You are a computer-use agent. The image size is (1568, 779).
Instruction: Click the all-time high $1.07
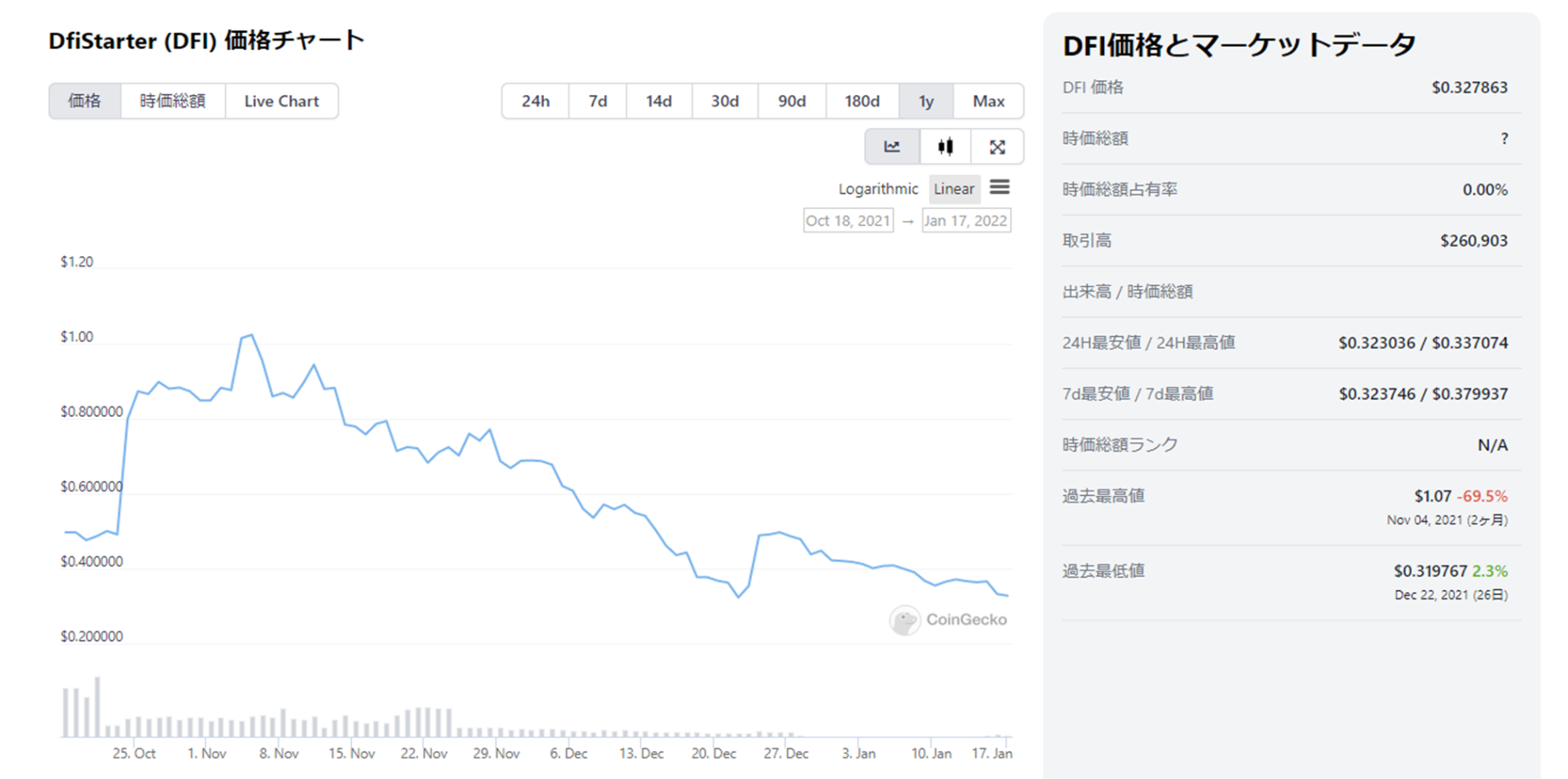point(1432,496)
